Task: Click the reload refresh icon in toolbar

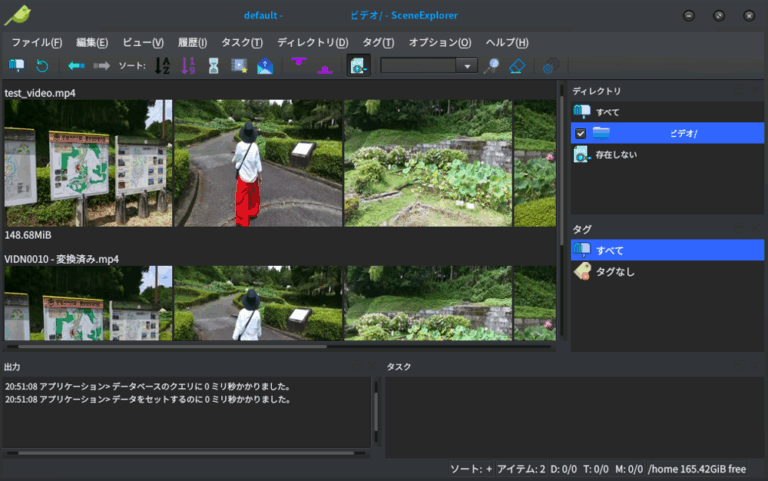Action: [42, 66]
